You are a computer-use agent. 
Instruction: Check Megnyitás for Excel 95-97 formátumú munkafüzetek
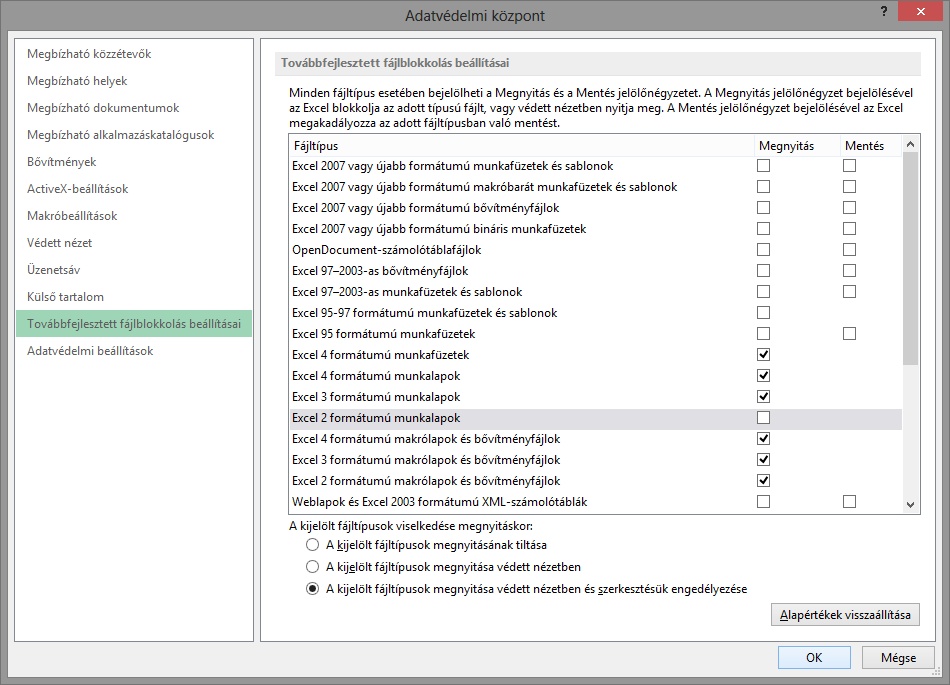[x=763, y=313]
